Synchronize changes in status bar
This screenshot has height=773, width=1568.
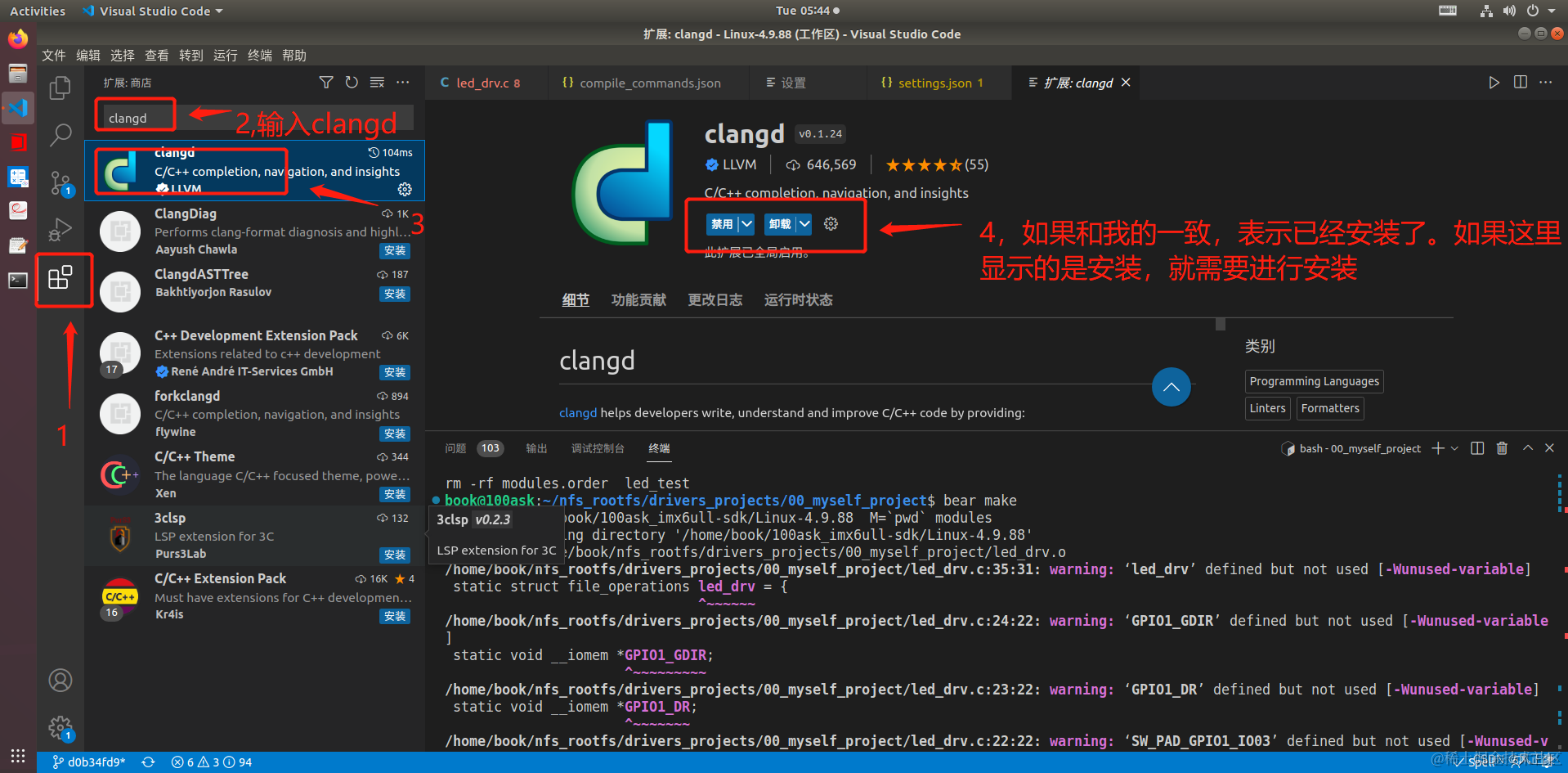[x=148, y=762]
